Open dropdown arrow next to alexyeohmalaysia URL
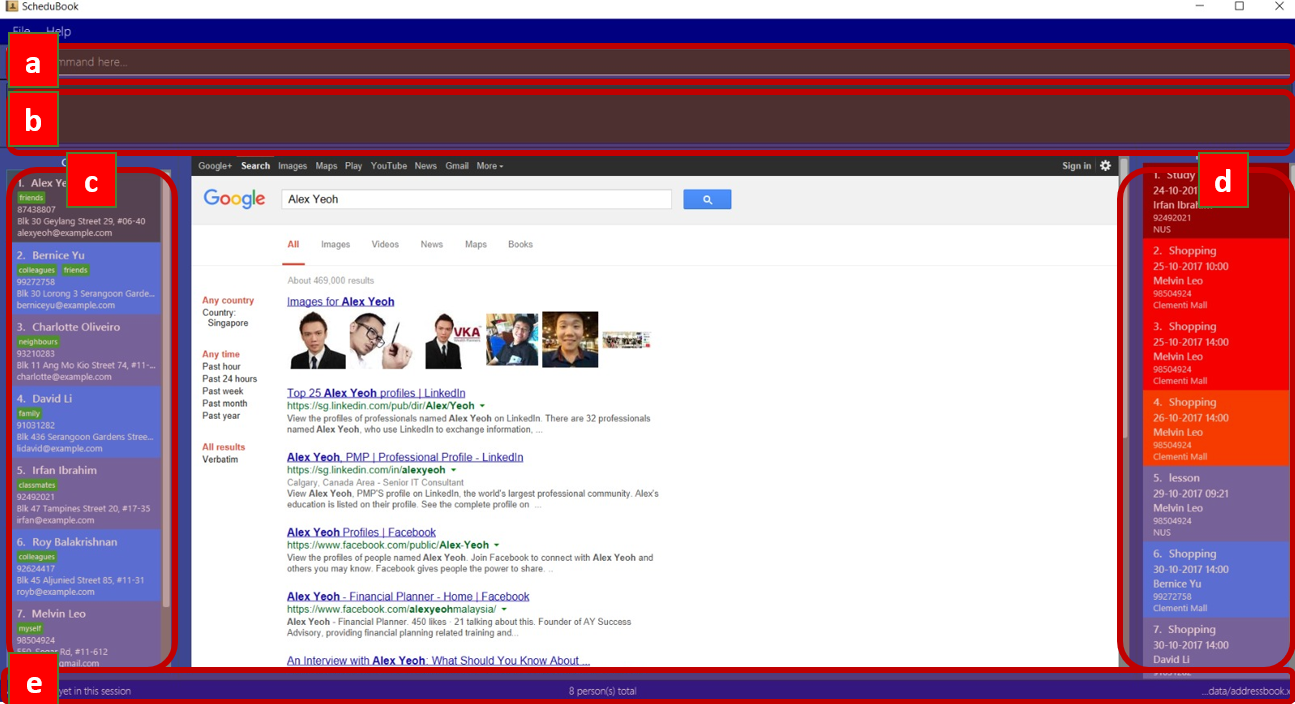This screenshot has width=1295, height=704. 504,609
